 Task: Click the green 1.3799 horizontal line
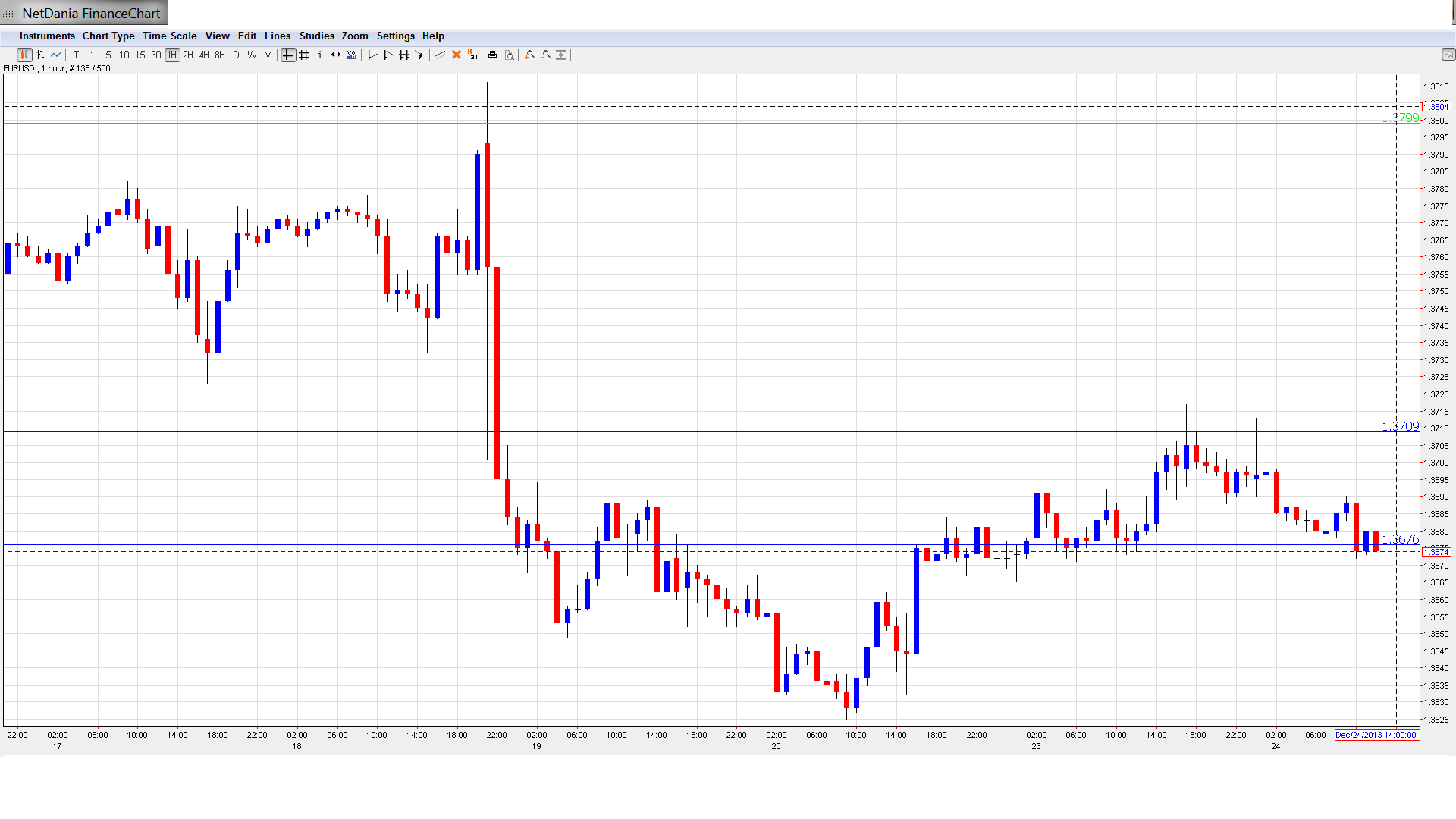pos(682,123)
